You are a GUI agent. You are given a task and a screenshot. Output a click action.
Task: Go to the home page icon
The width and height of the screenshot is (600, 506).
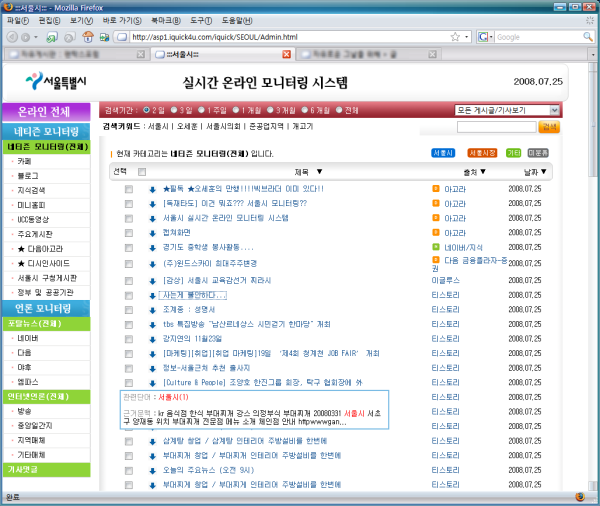(x=88, y=37)
